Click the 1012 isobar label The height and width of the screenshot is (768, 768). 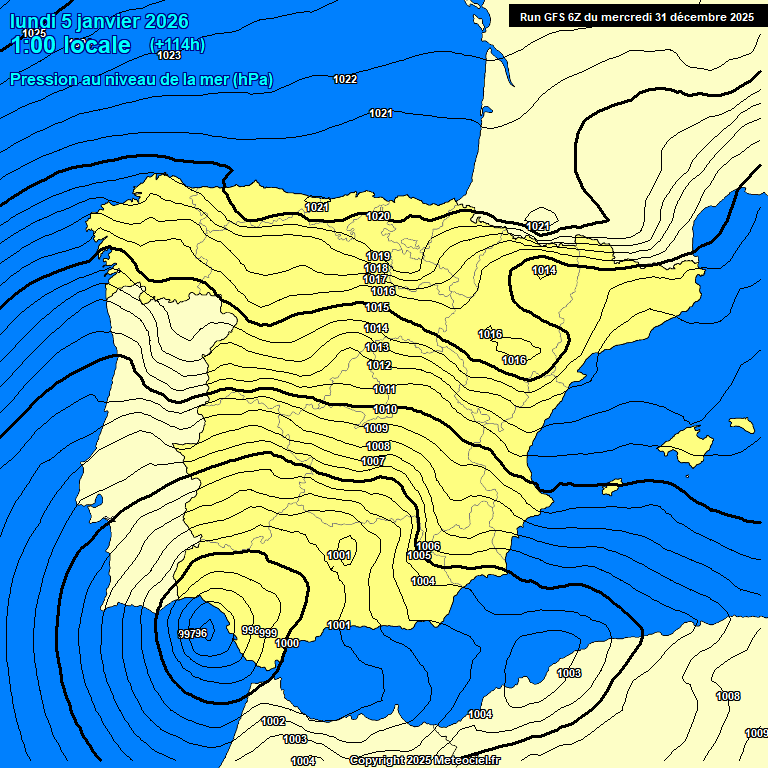click(x=379, y=366)
